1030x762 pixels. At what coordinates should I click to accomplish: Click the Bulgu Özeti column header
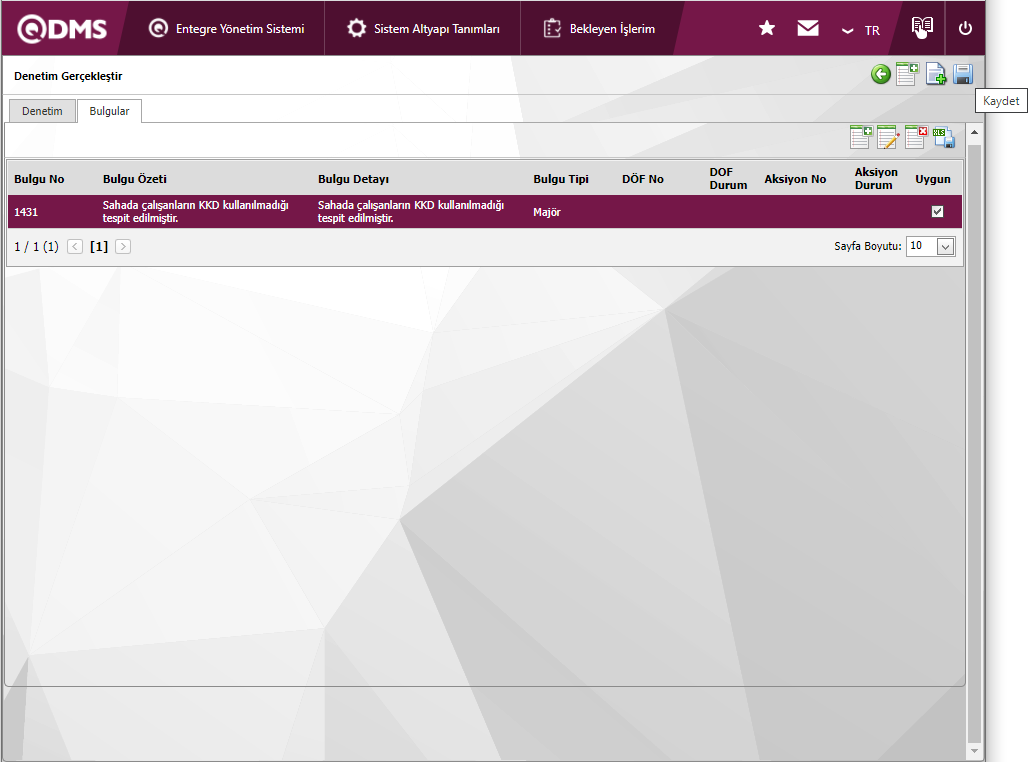click(135, 179)
